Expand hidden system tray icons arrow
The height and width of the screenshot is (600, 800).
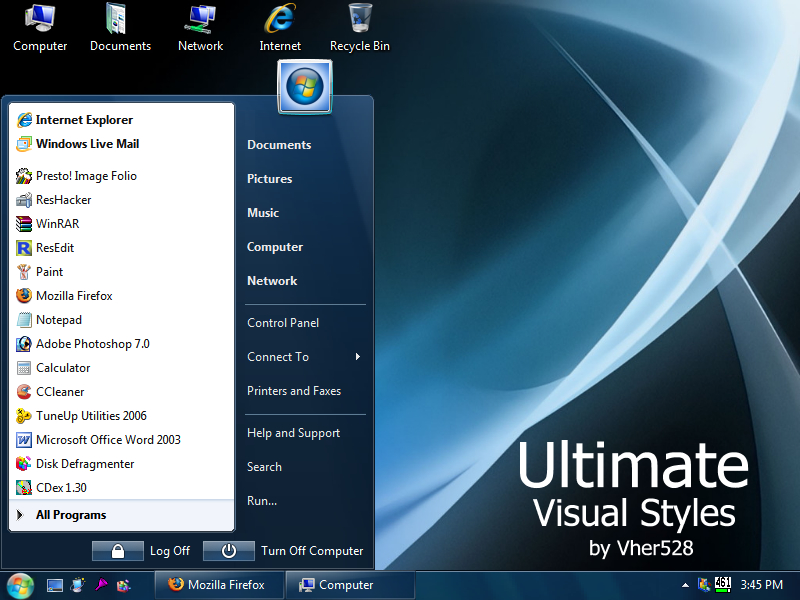(x=685, y=585)
